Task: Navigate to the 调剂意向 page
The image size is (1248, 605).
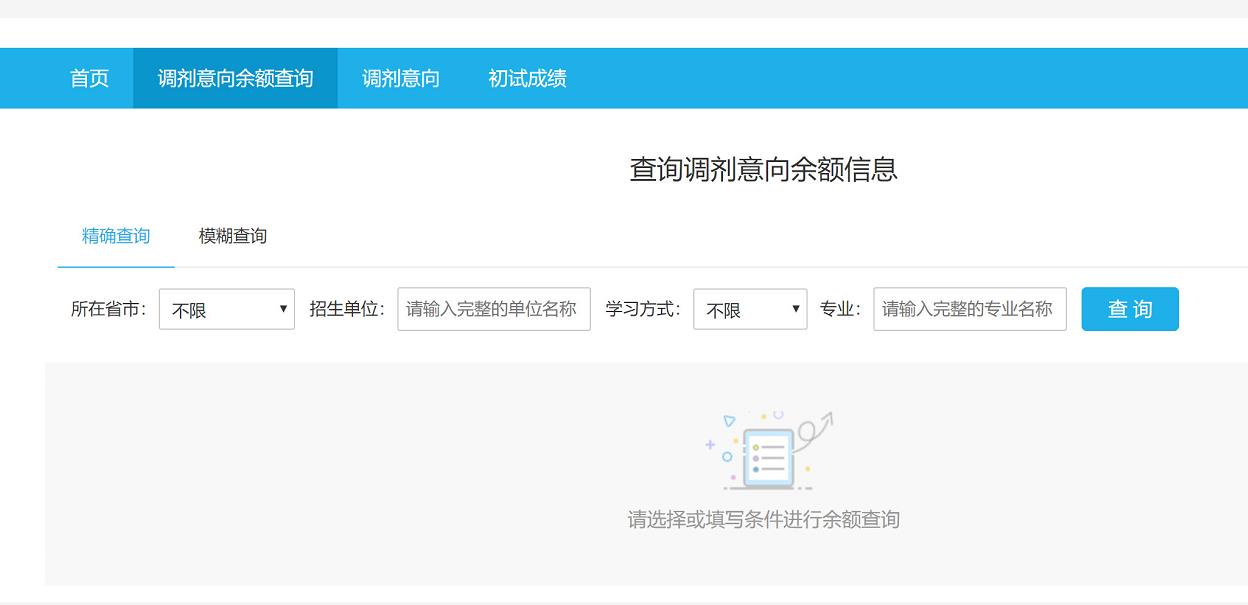Action: click(400, 78)
